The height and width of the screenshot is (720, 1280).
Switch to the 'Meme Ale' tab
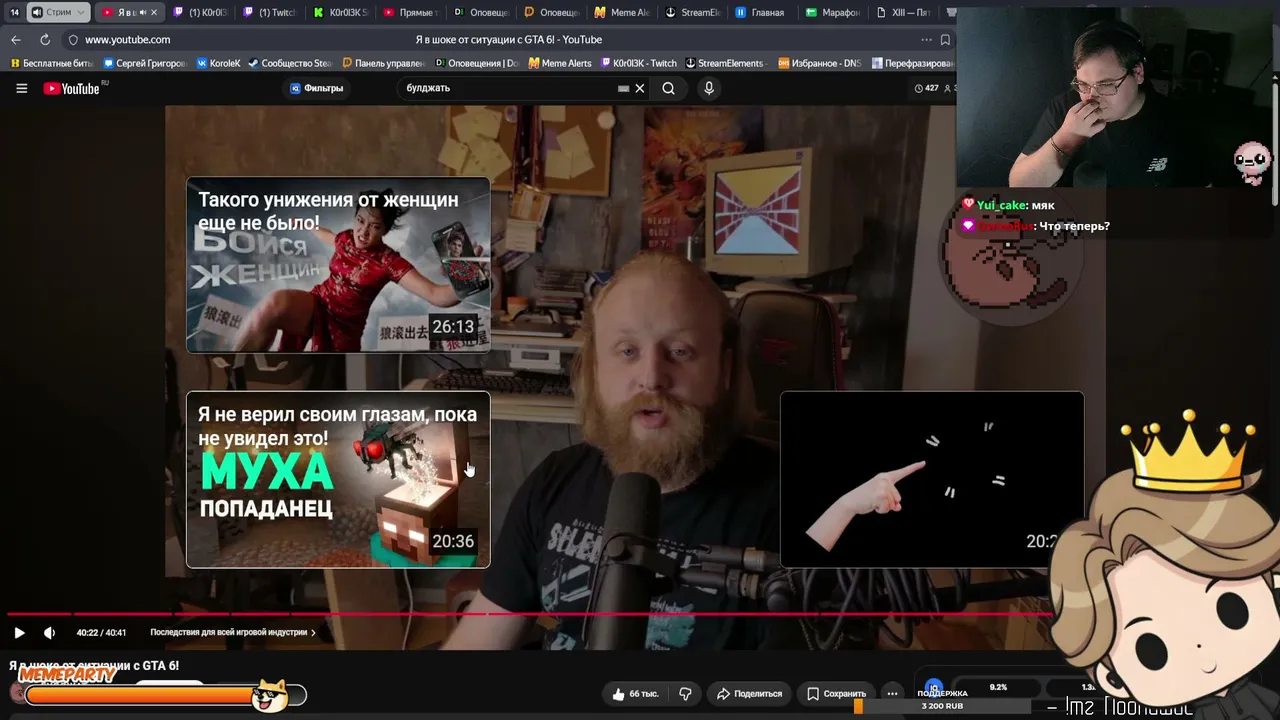pyautogui.click(x=621, y=12)
